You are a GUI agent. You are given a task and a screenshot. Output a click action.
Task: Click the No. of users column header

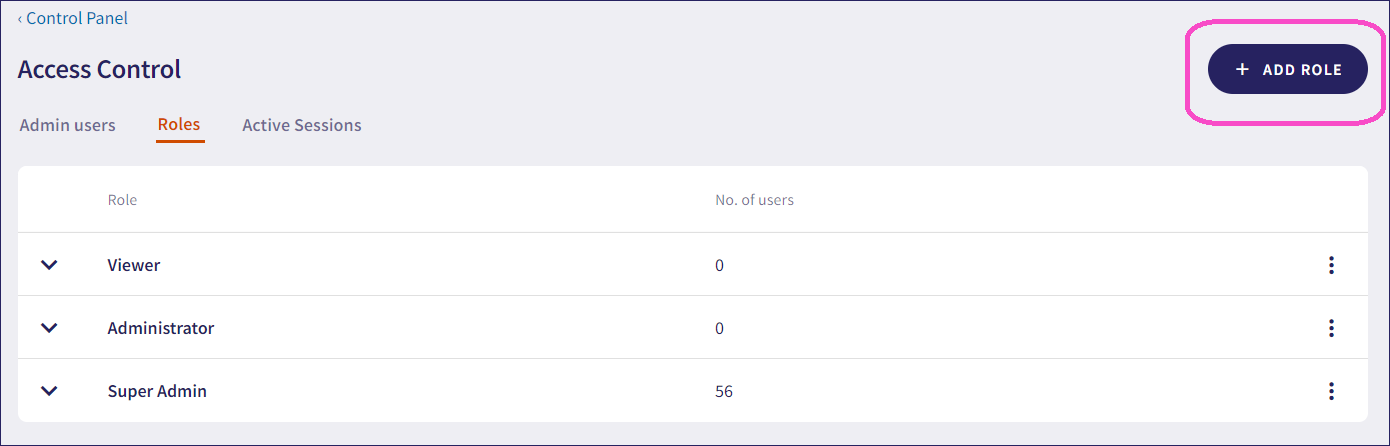[x=754, y=200]
